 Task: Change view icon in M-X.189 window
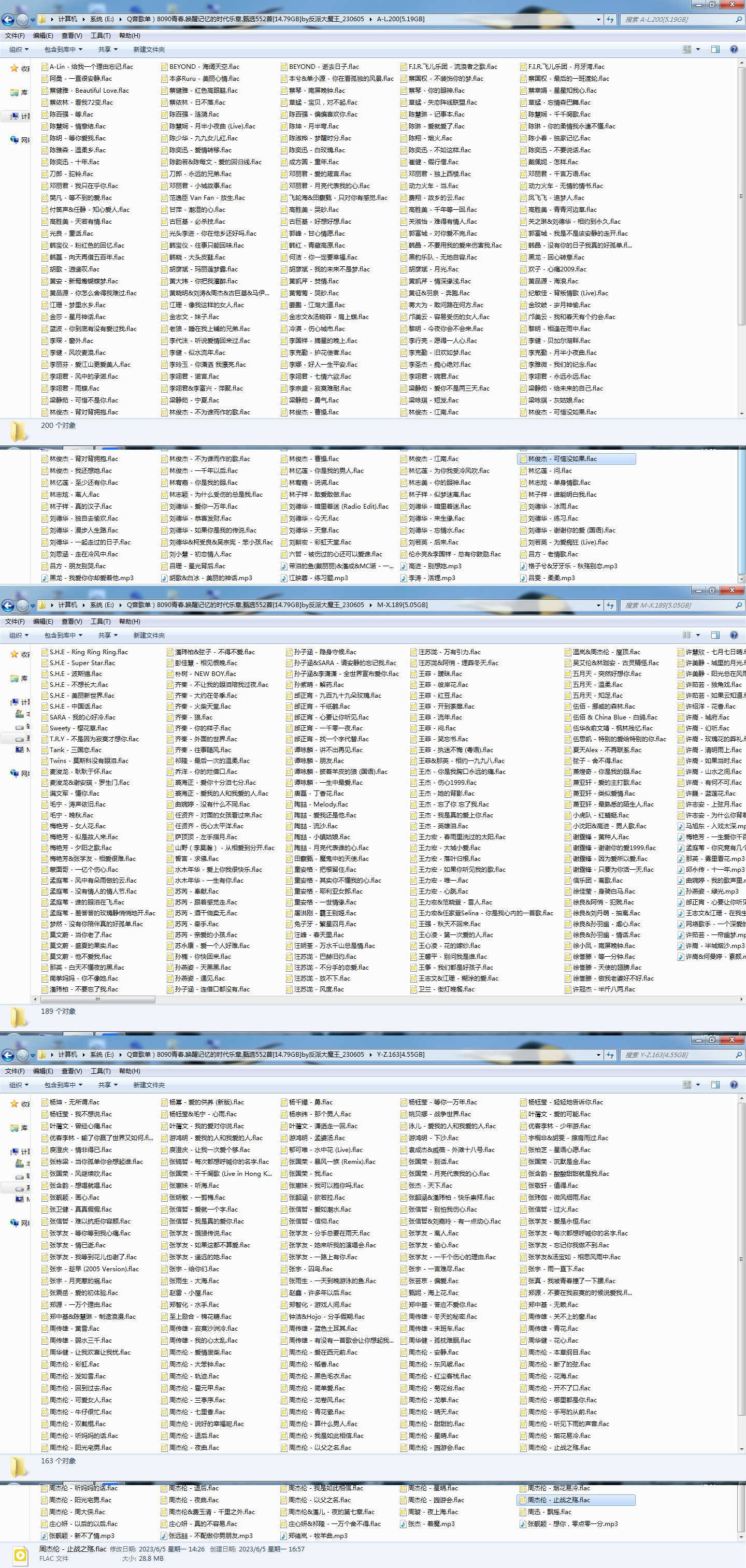[687, 635]
